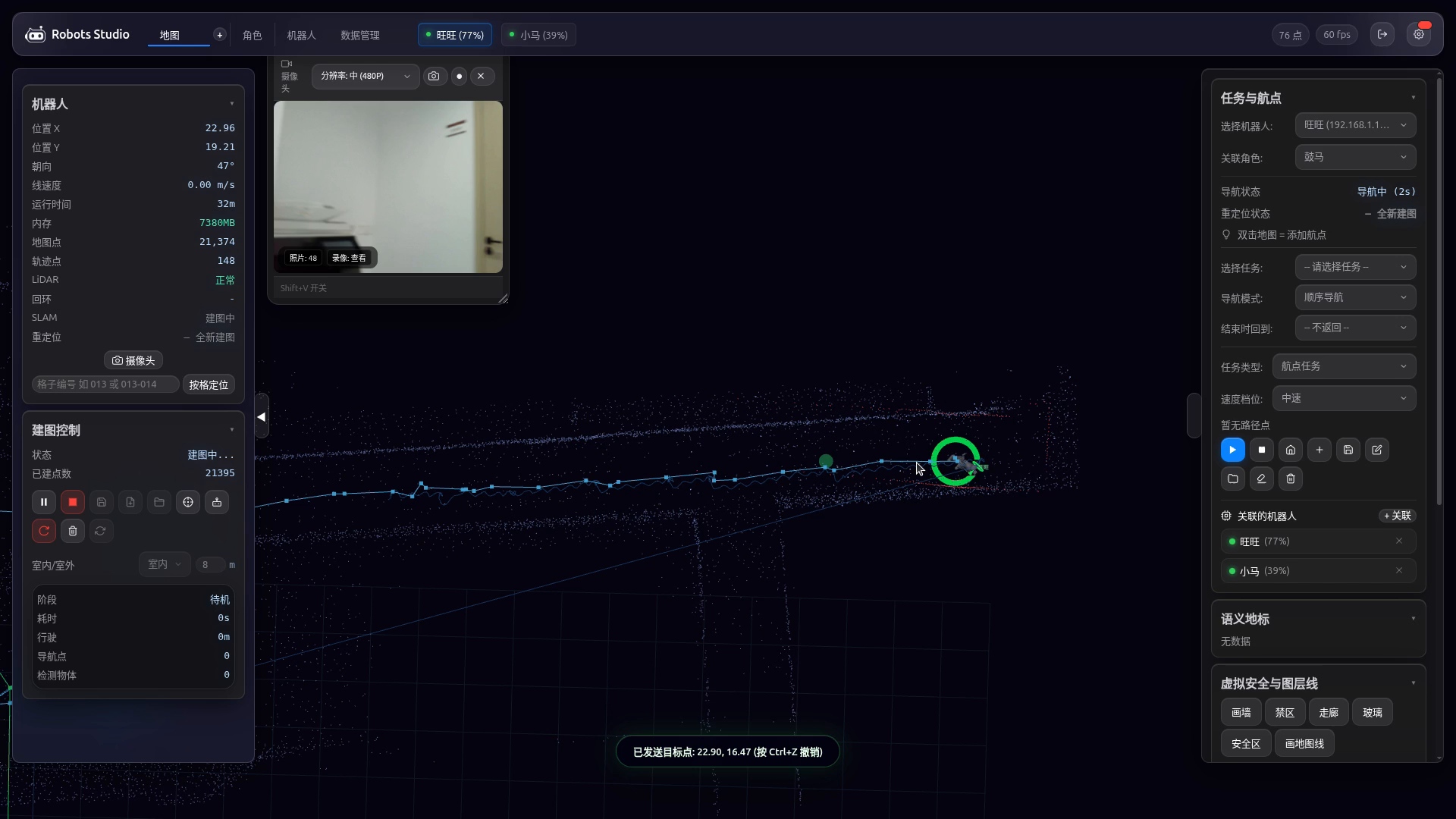Click the 按格定位 button
This screenshot has width=1456, height=819.
tap(209, 384)
